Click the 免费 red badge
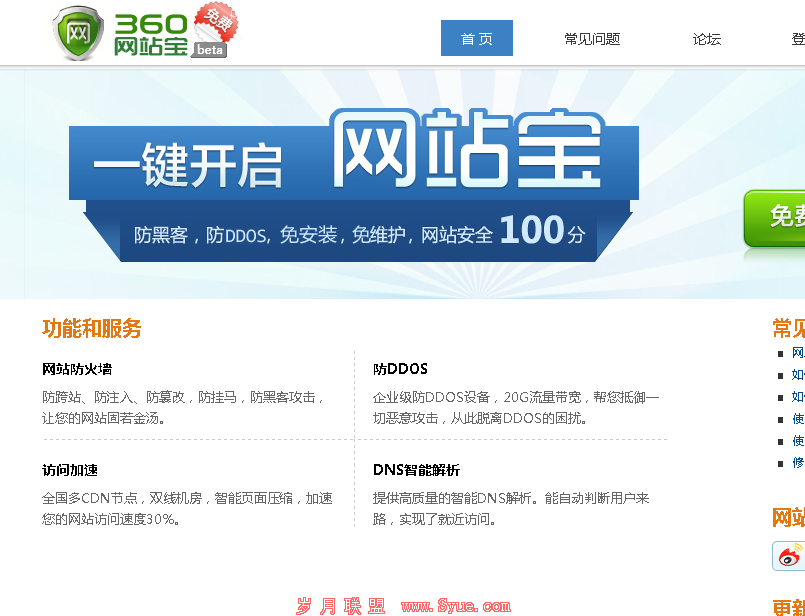The height and width of the screenshot is (616, 805). pos(218,22)
